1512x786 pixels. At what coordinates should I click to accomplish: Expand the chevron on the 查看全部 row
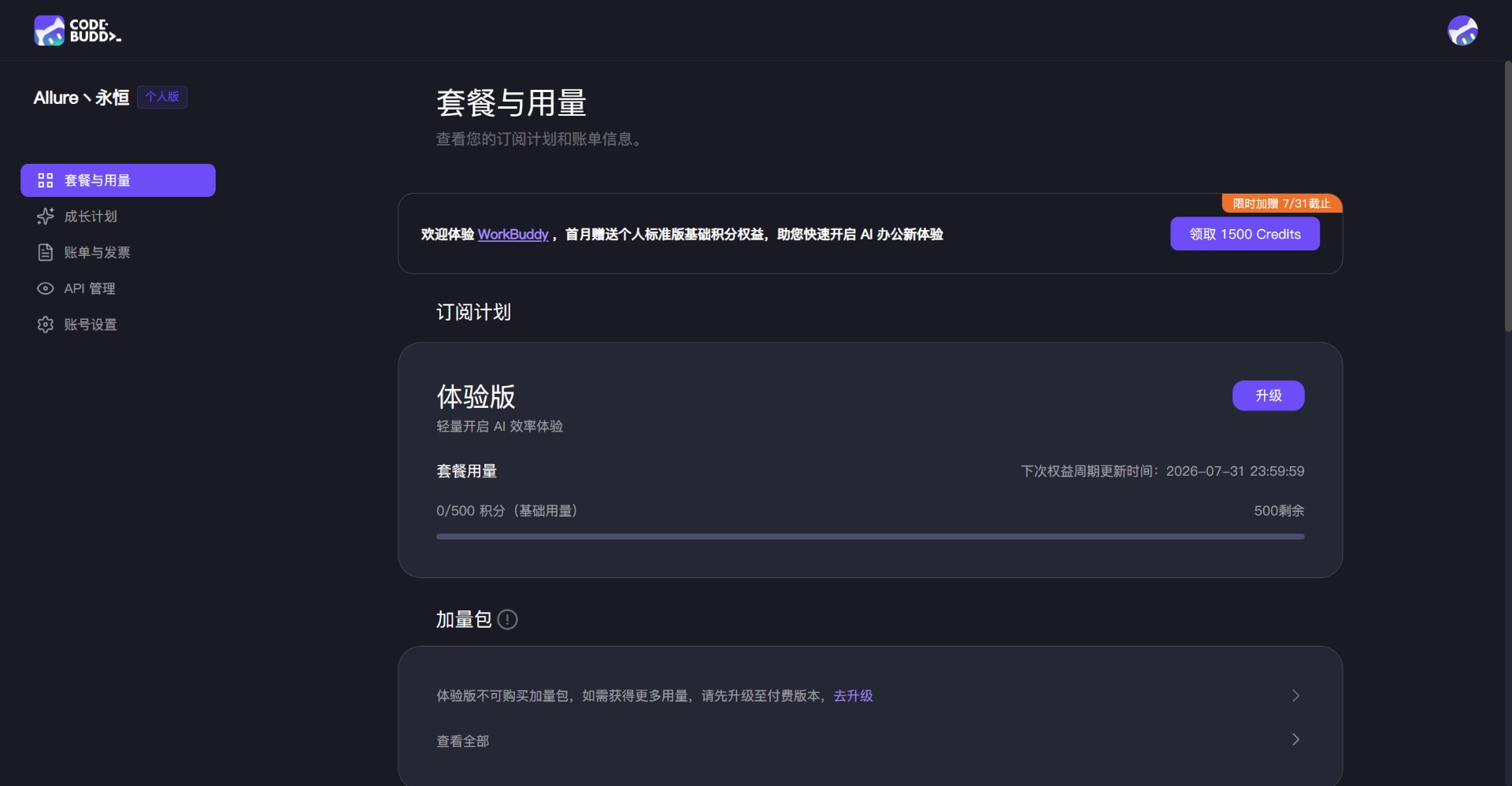coord(1295,740)
